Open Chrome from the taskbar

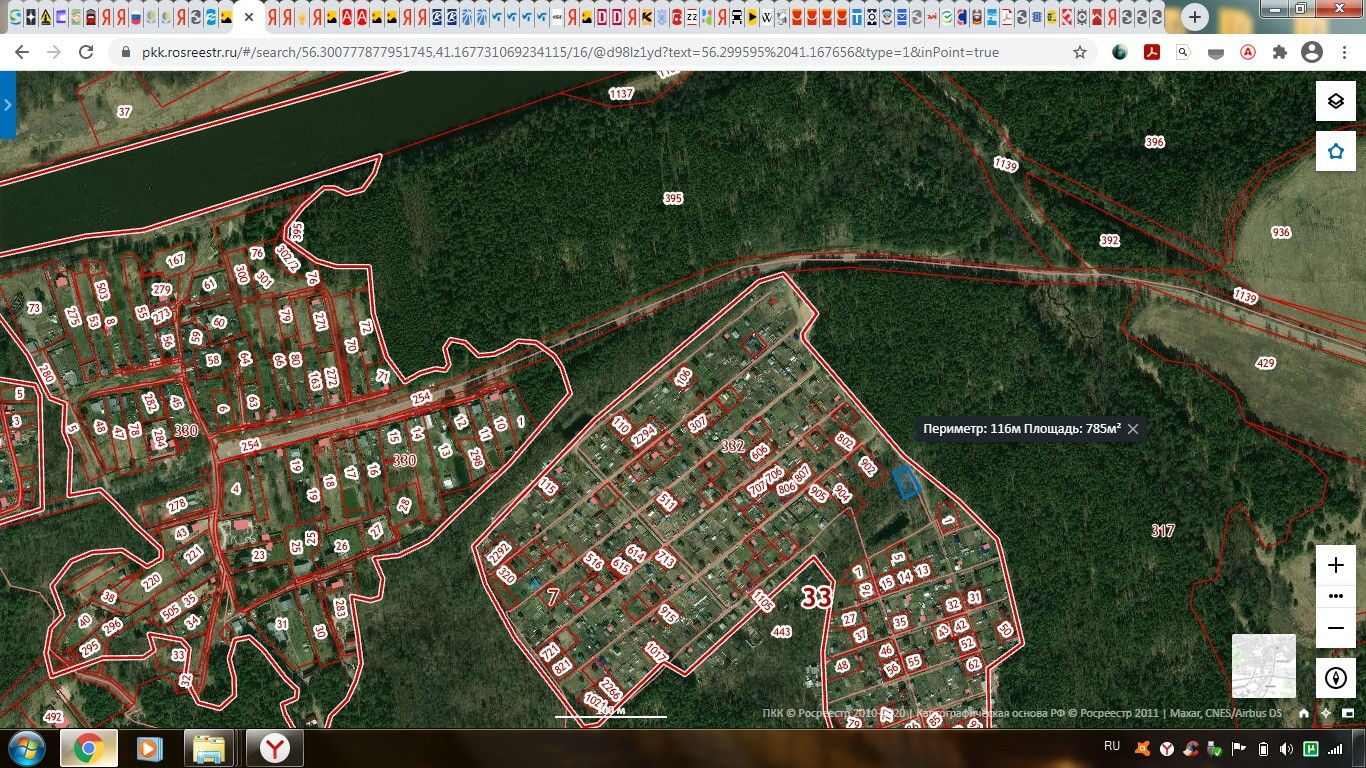click(x=89, y=747)
